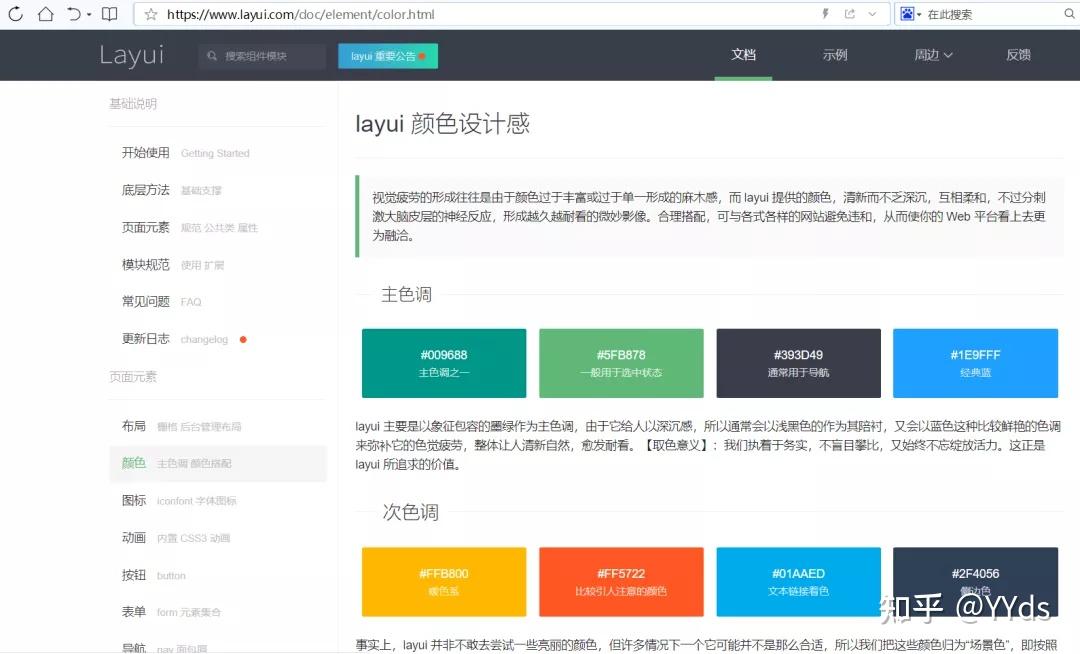1080x654 pixels.
Task: Click the 搜索组件模块 search input field
Action: coord(262,55)
